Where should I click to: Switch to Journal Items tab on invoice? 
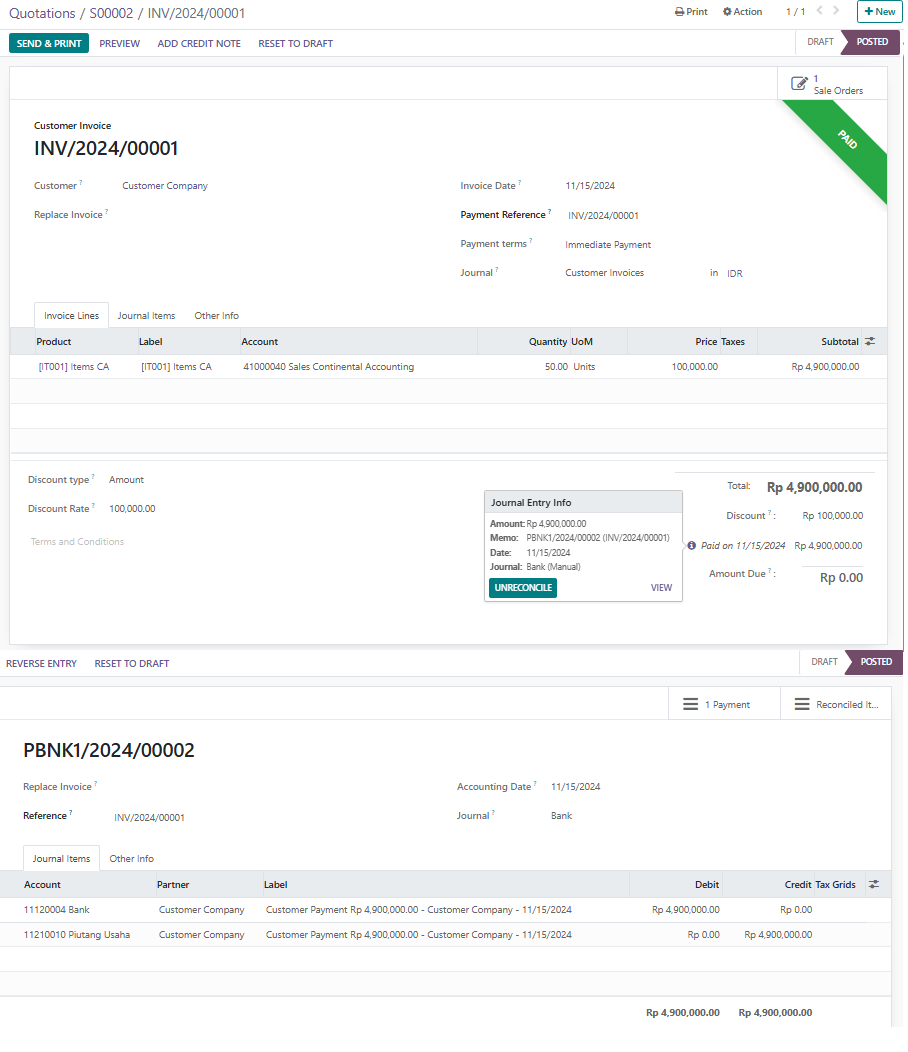click(146, 315)
